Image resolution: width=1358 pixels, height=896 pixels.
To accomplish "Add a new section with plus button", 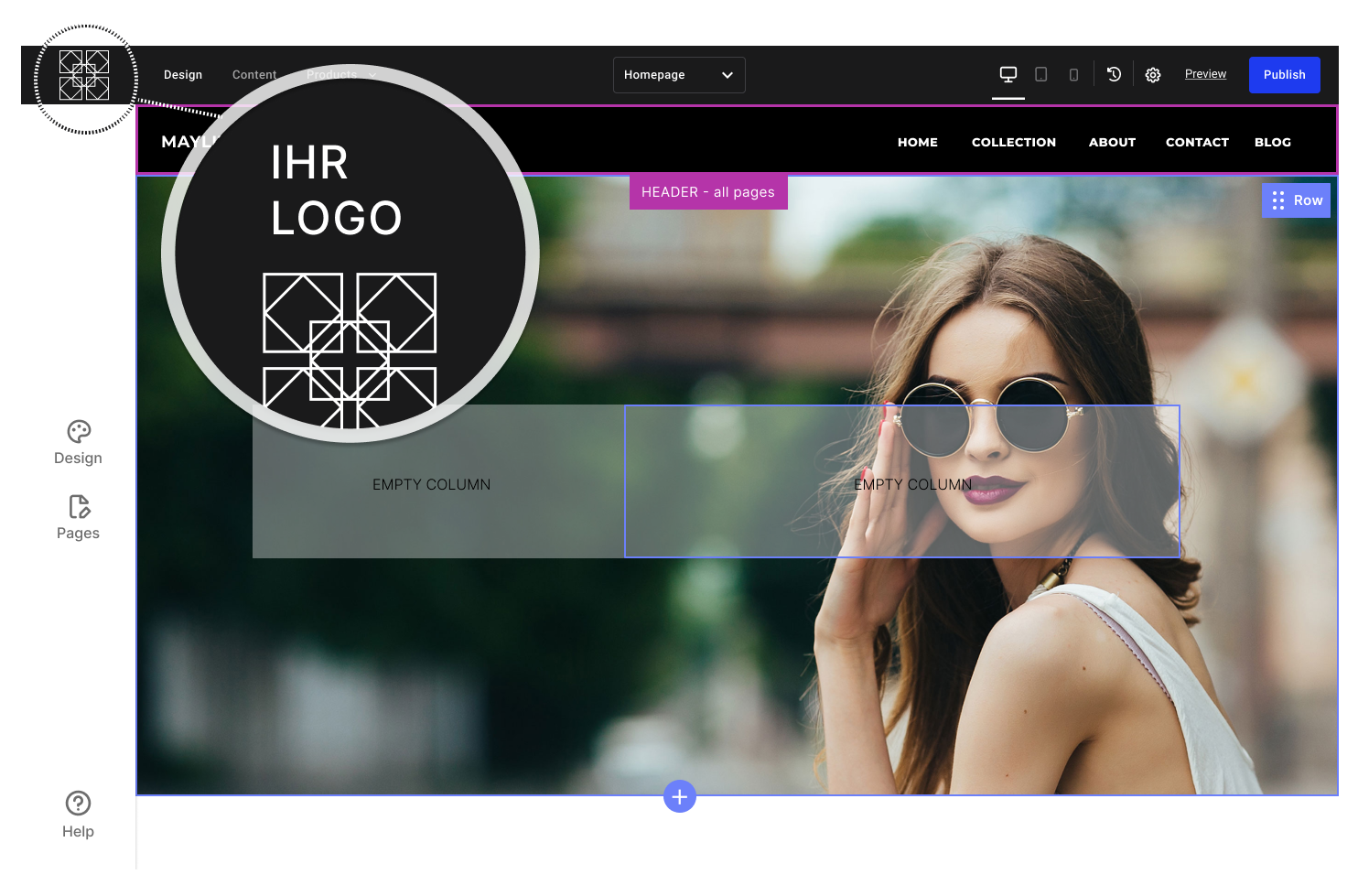I will [680, 797].
